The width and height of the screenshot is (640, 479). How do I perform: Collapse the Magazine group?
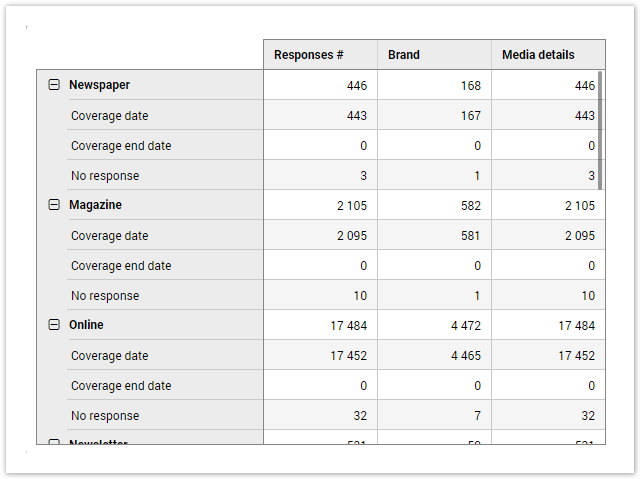54,205
